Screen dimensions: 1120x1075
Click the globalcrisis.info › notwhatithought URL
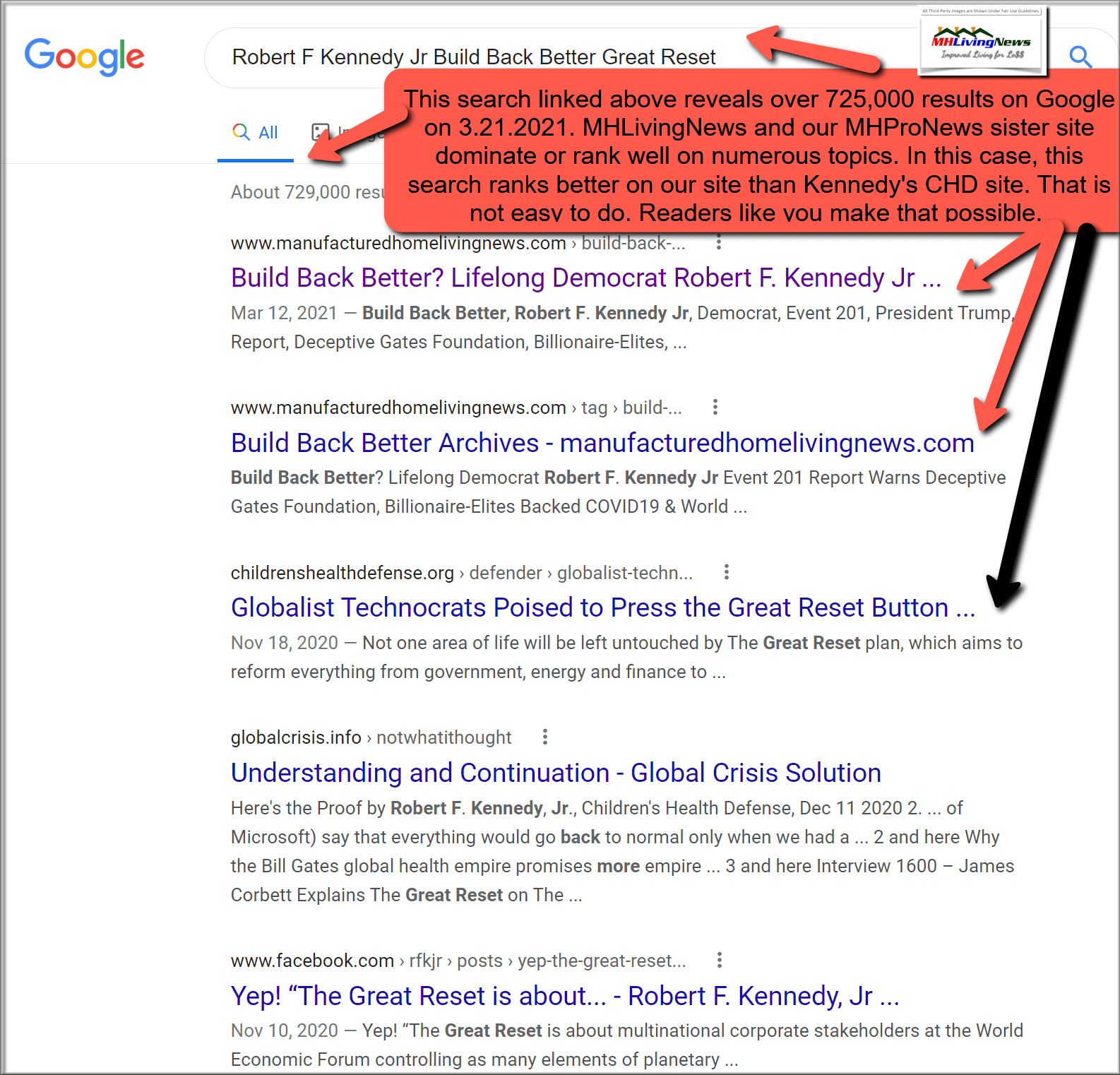point(370,738)
